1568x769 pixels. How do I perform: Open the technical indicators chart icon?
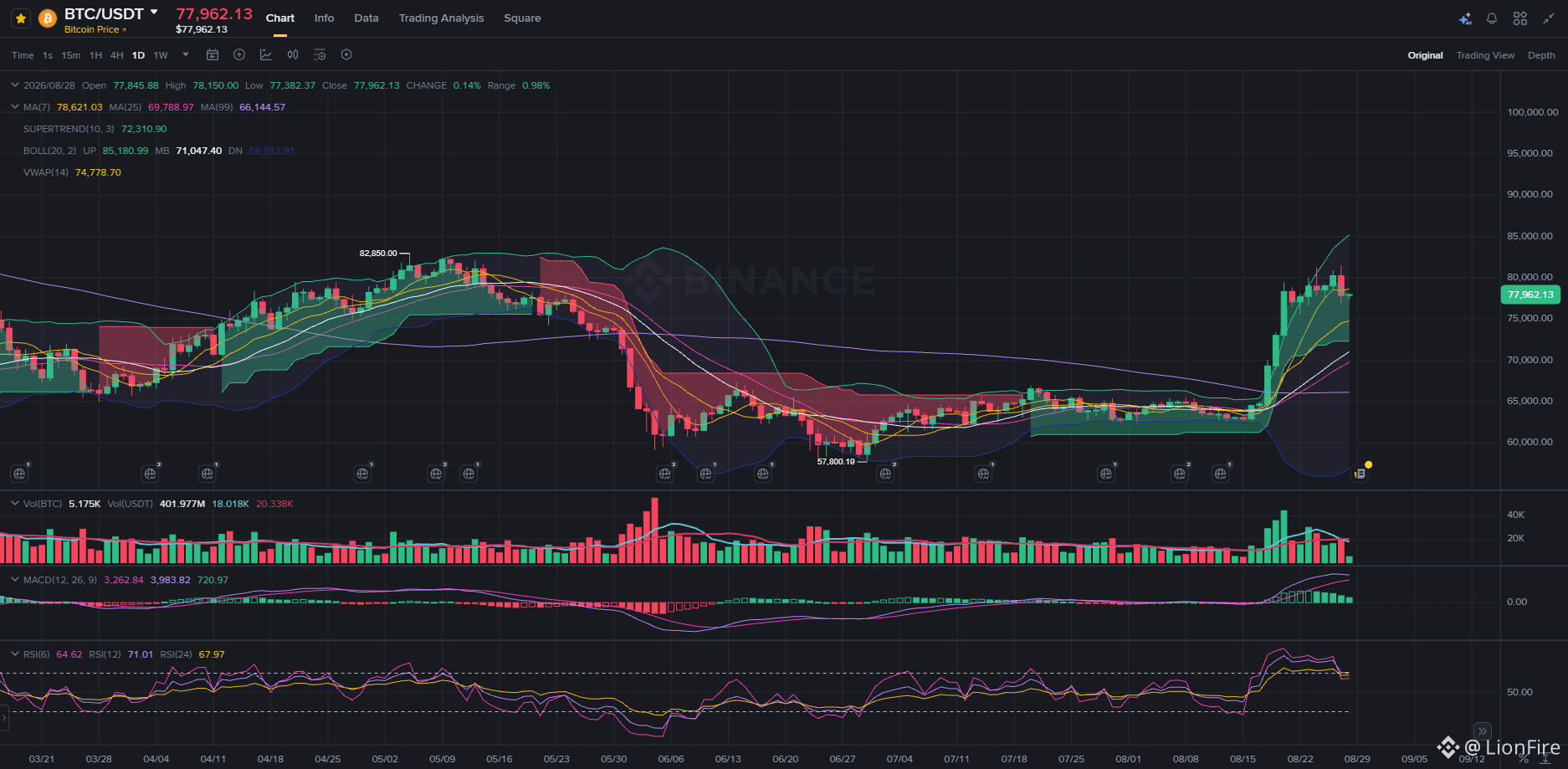point(266,55)
